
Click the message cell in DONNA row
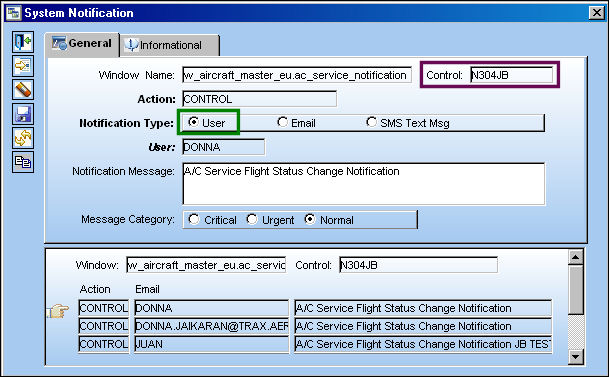tap(423, 308)
